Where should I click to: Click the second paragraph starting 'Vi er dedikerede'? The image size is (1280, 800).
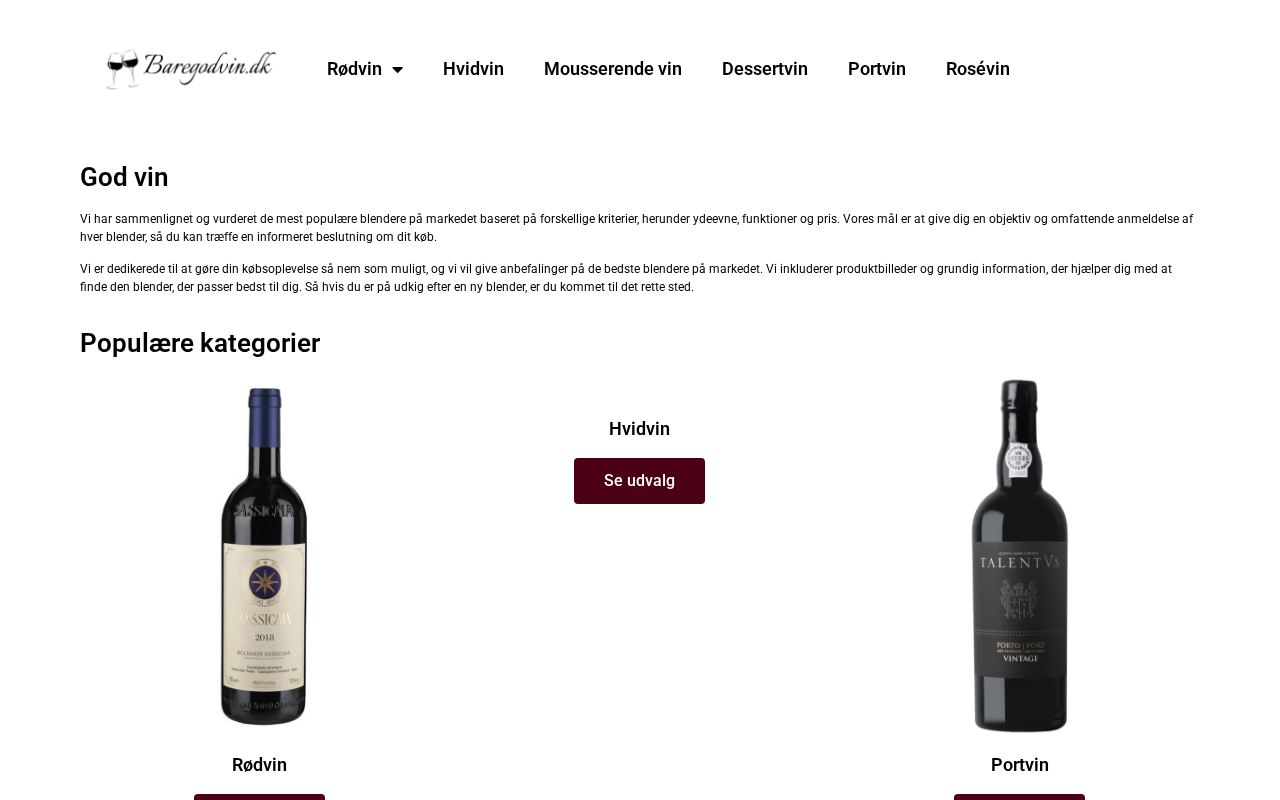coord(626,278)
